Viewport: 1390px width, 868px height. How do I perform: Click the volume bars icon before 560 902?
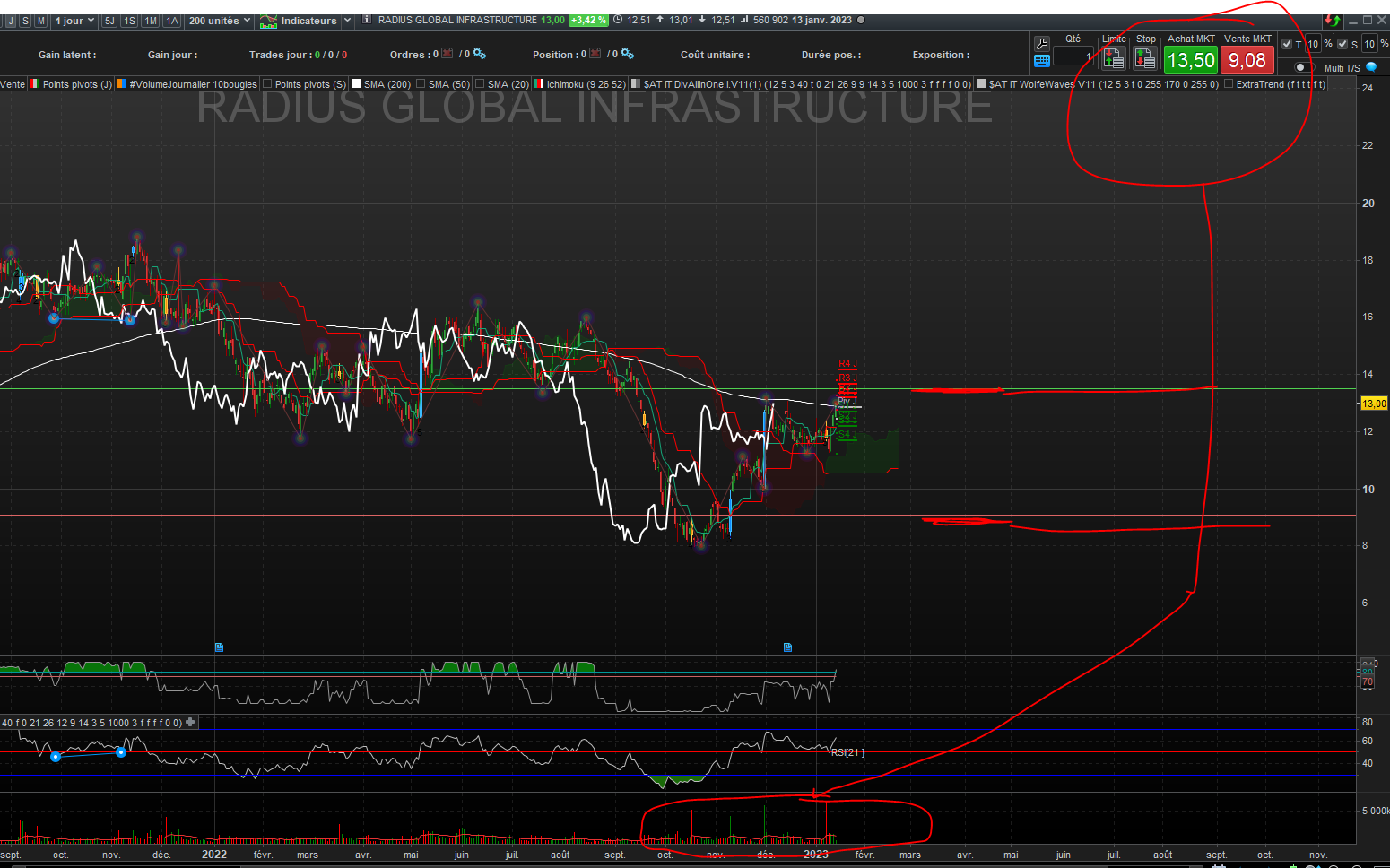click(744, 20)
